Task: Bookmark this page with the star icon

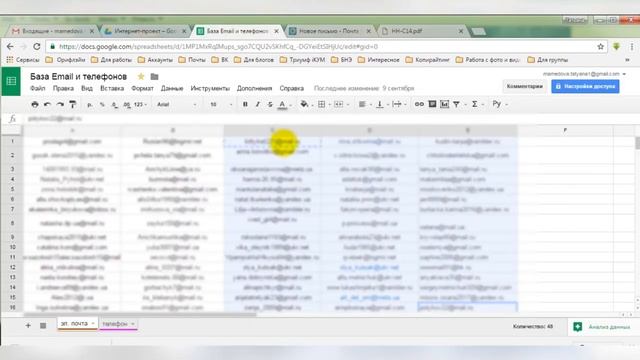Action: click(600, 47)
